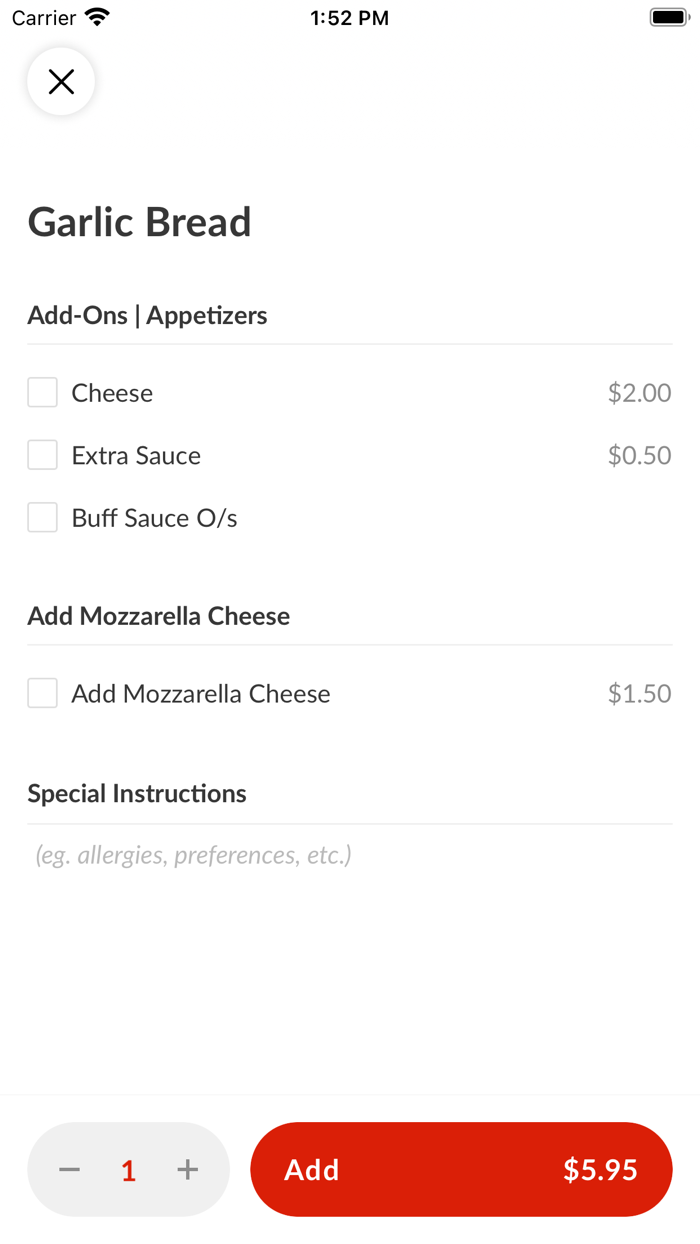
Task: Select the Wi-Fi icon in the status bar
Action: coord(95,15)
